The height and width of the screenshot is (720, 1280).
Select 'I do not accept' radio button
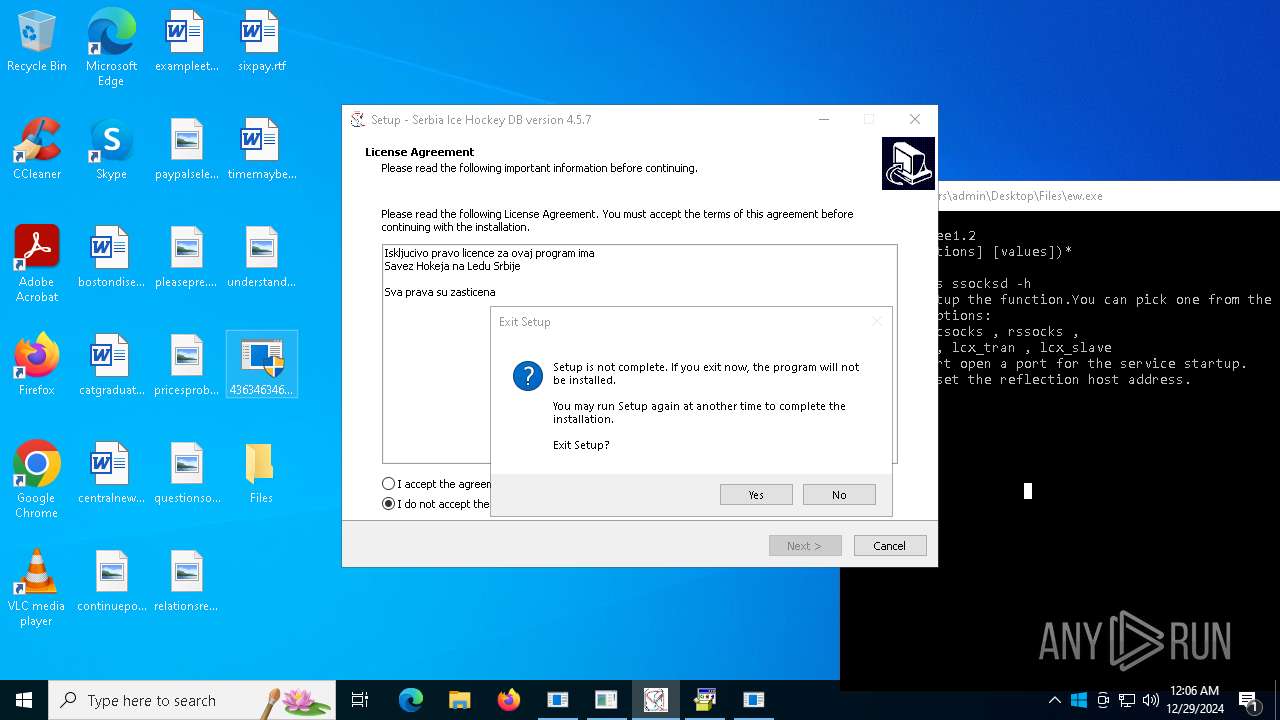coord(389,504)
